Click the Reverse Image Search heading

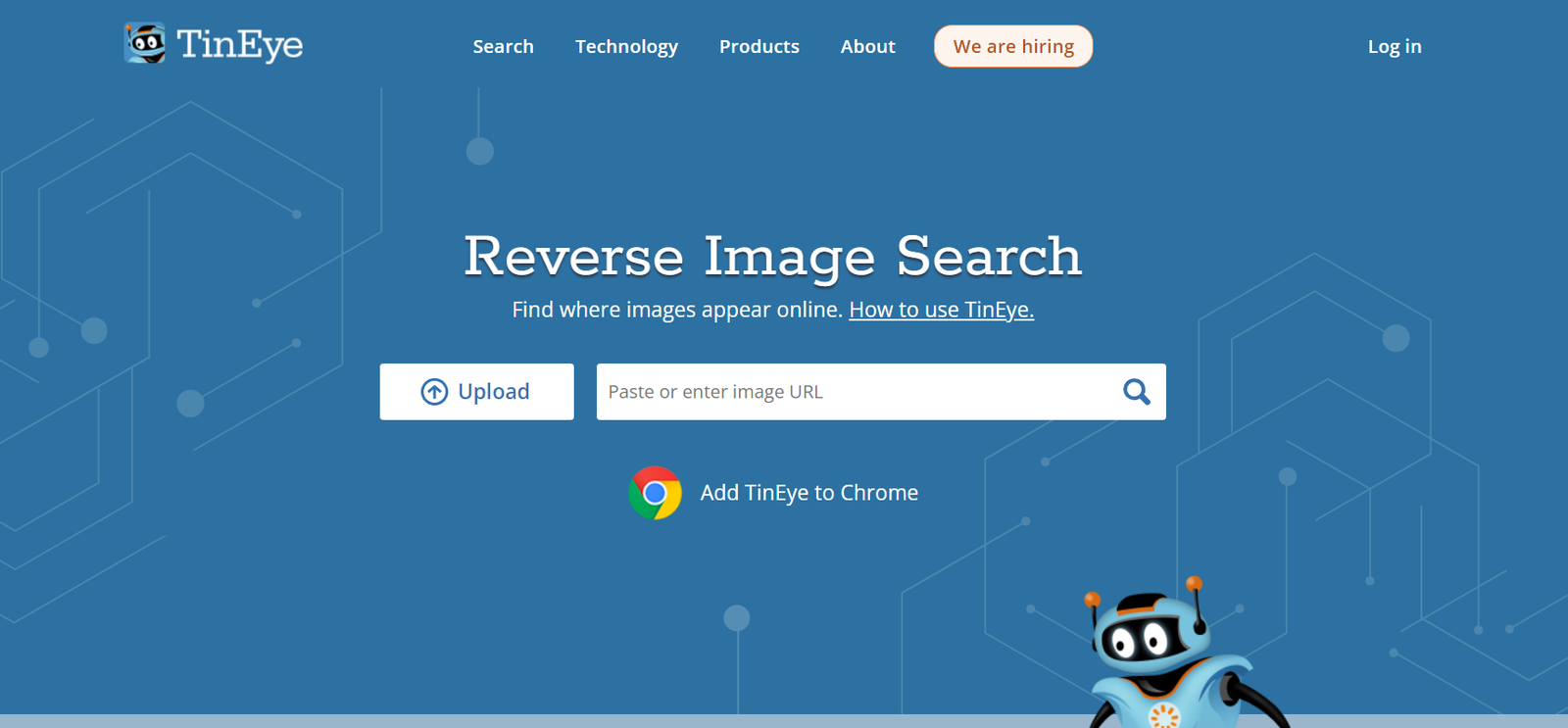click(773, 257)
